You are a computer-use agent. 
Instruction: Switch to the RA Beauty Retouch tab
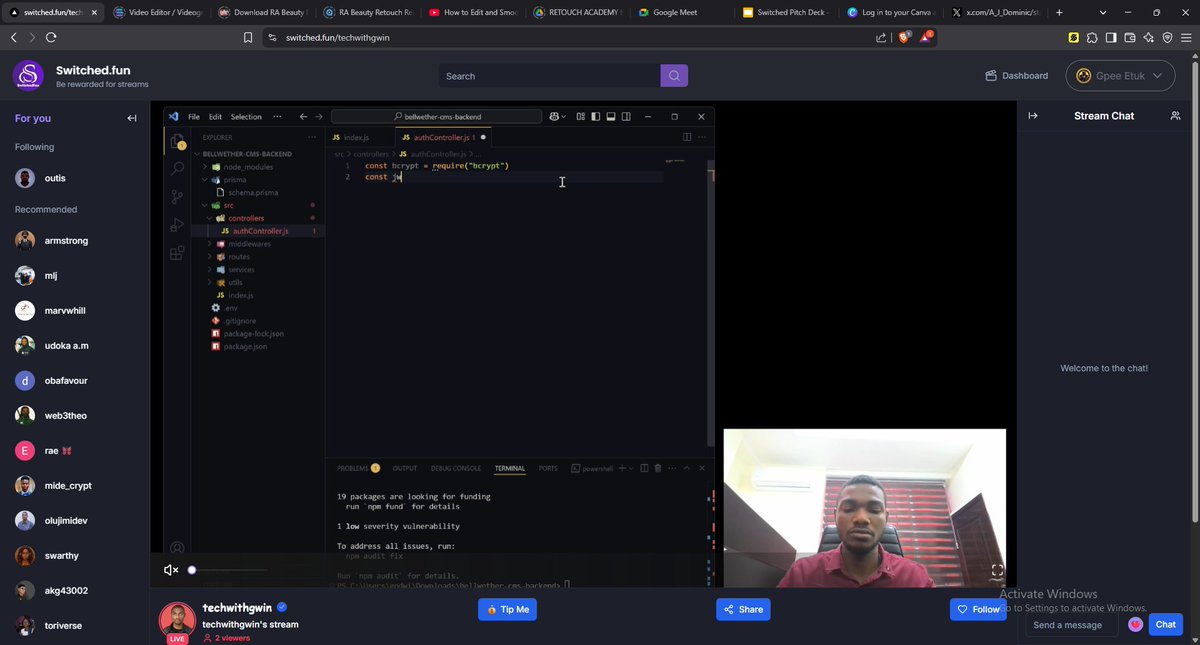[x=366, y=12]
